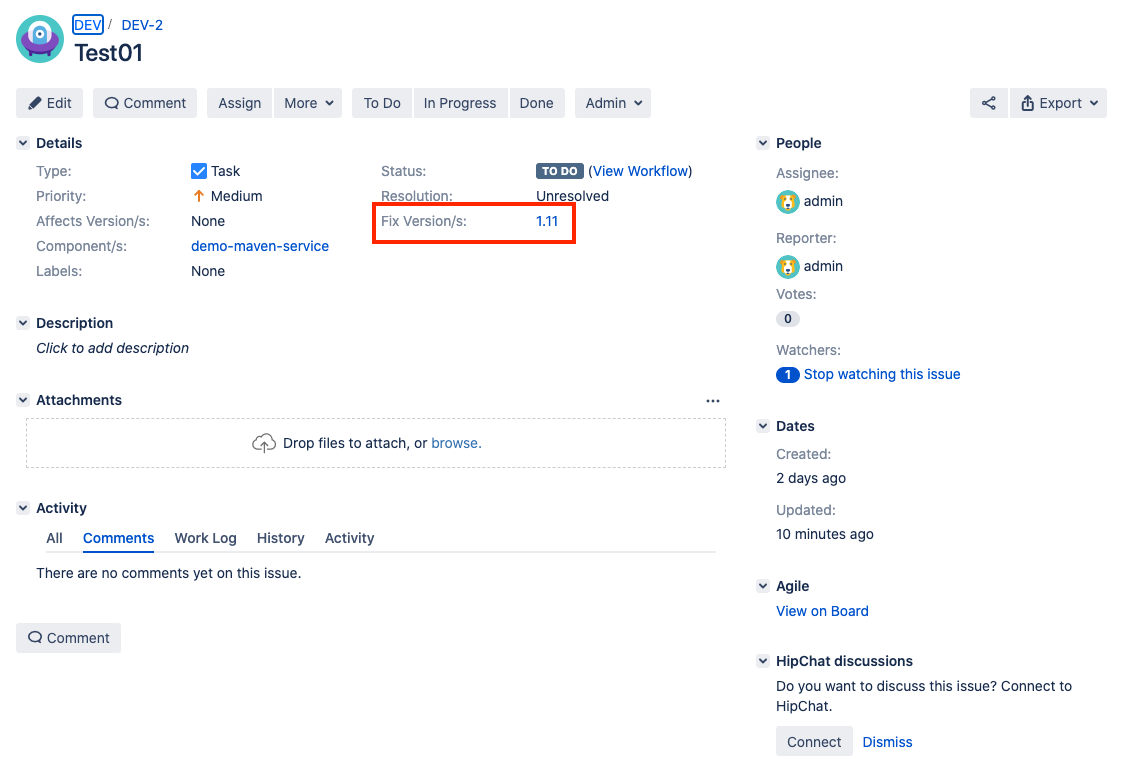
Task: Open the View Workflow link
Action: 642,171
